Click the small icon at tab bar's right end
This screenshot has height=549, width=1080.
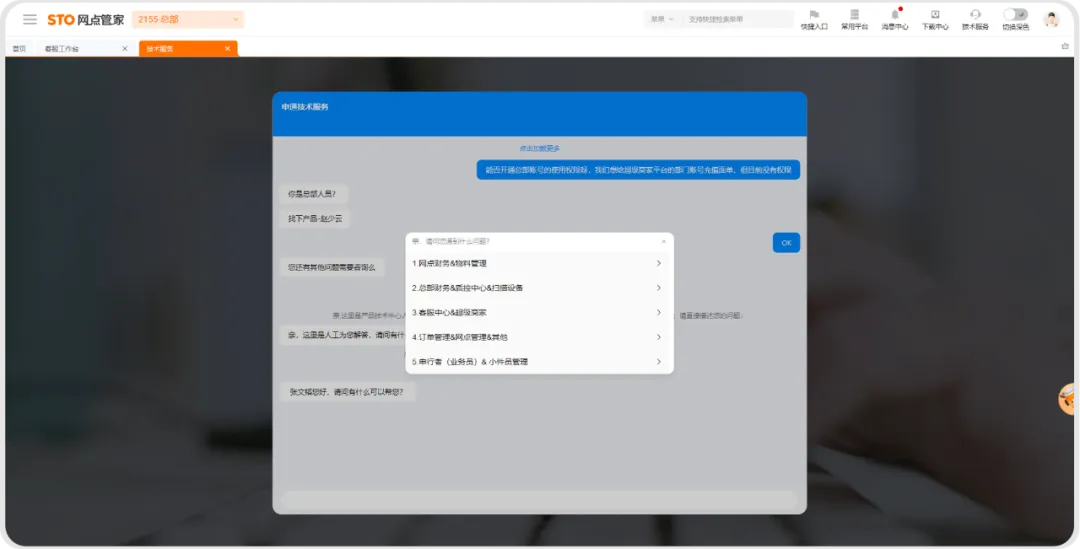(x=1065, y=47)
